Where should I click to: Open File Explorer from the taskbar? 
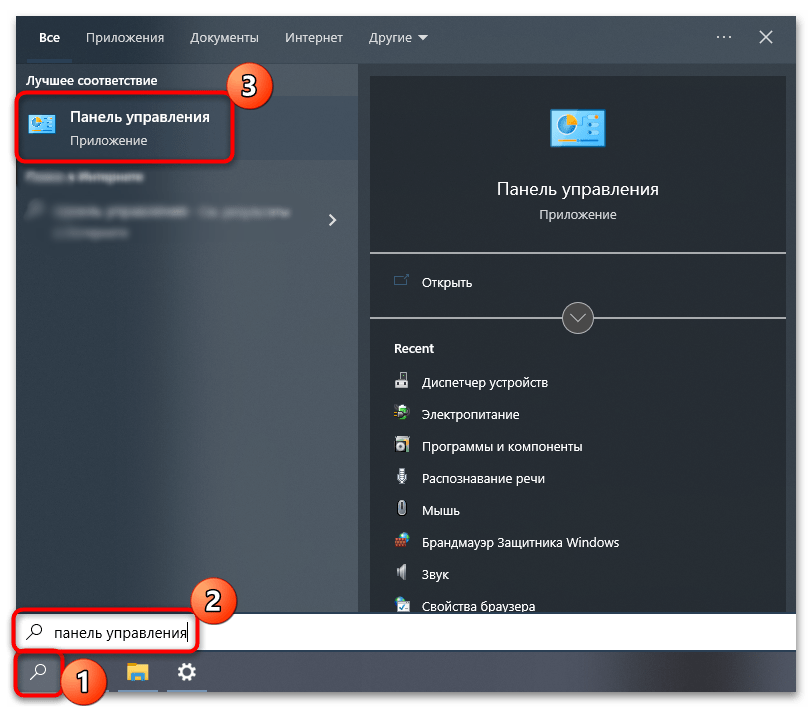[138, 672]
